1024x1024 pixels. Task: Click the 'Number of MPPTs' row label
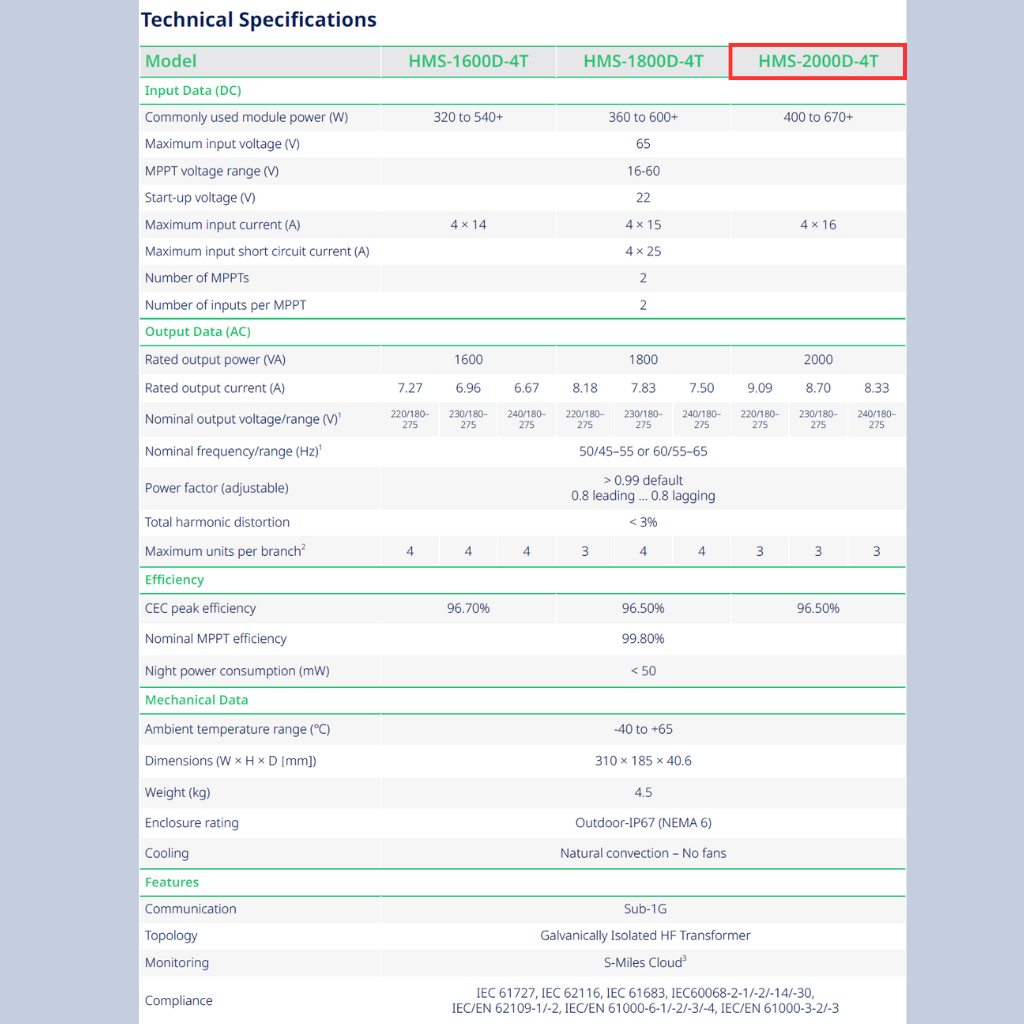pos(197,278)
